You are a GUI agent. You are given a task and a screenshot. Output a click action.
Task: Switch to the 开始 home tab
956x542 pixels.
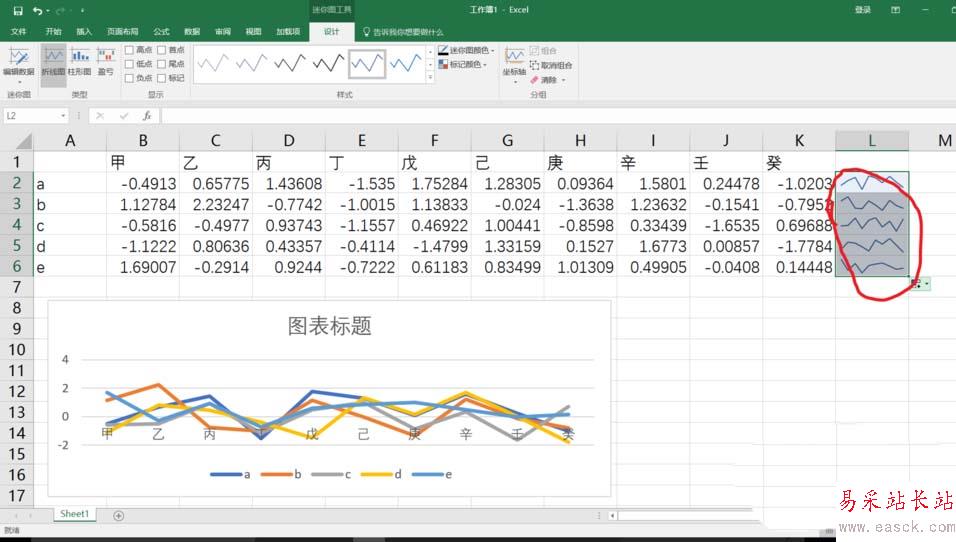coord(53,32)
